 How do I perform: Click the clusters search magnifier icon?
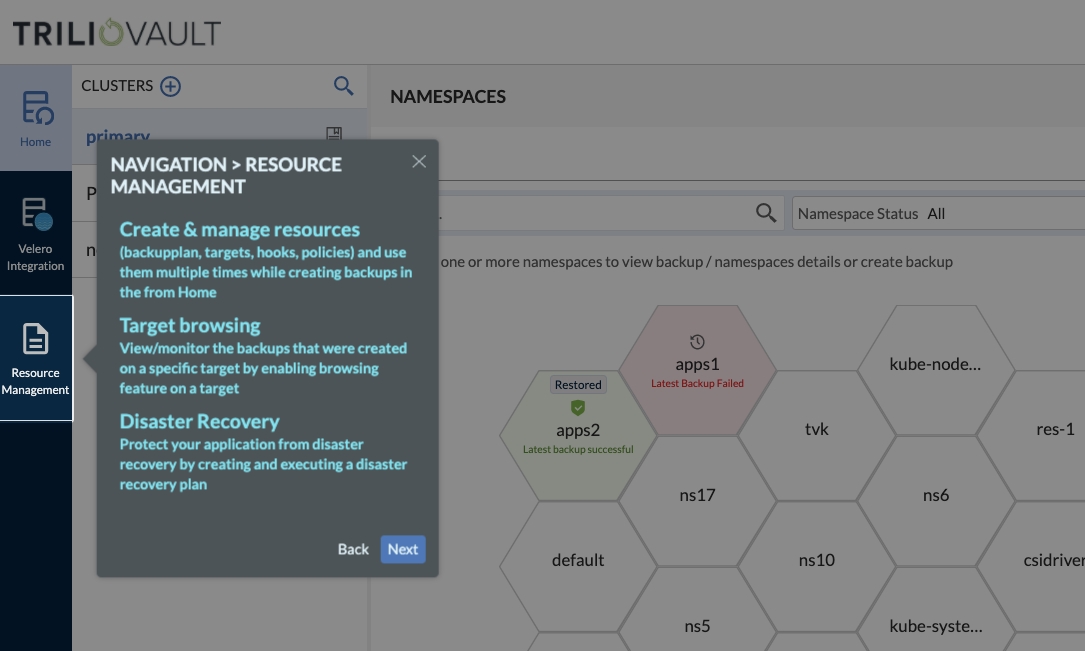pyautogui.click(x=343, y=86)
